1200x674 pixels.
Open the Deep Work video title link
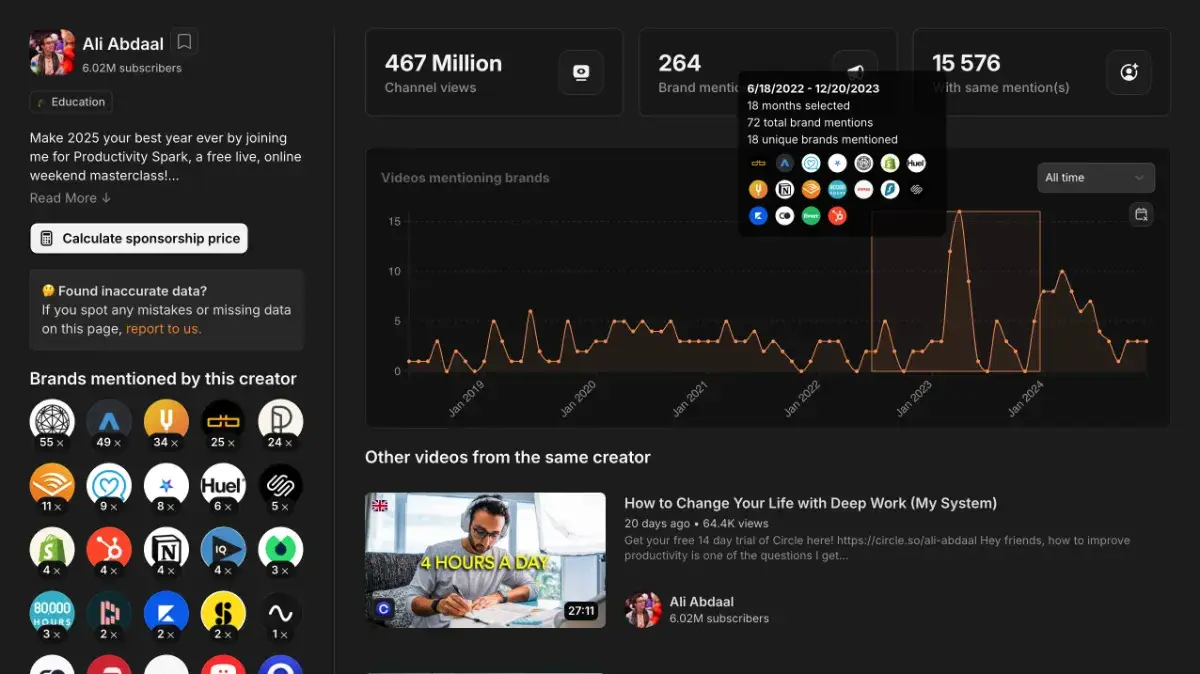[x=810, y=503]
